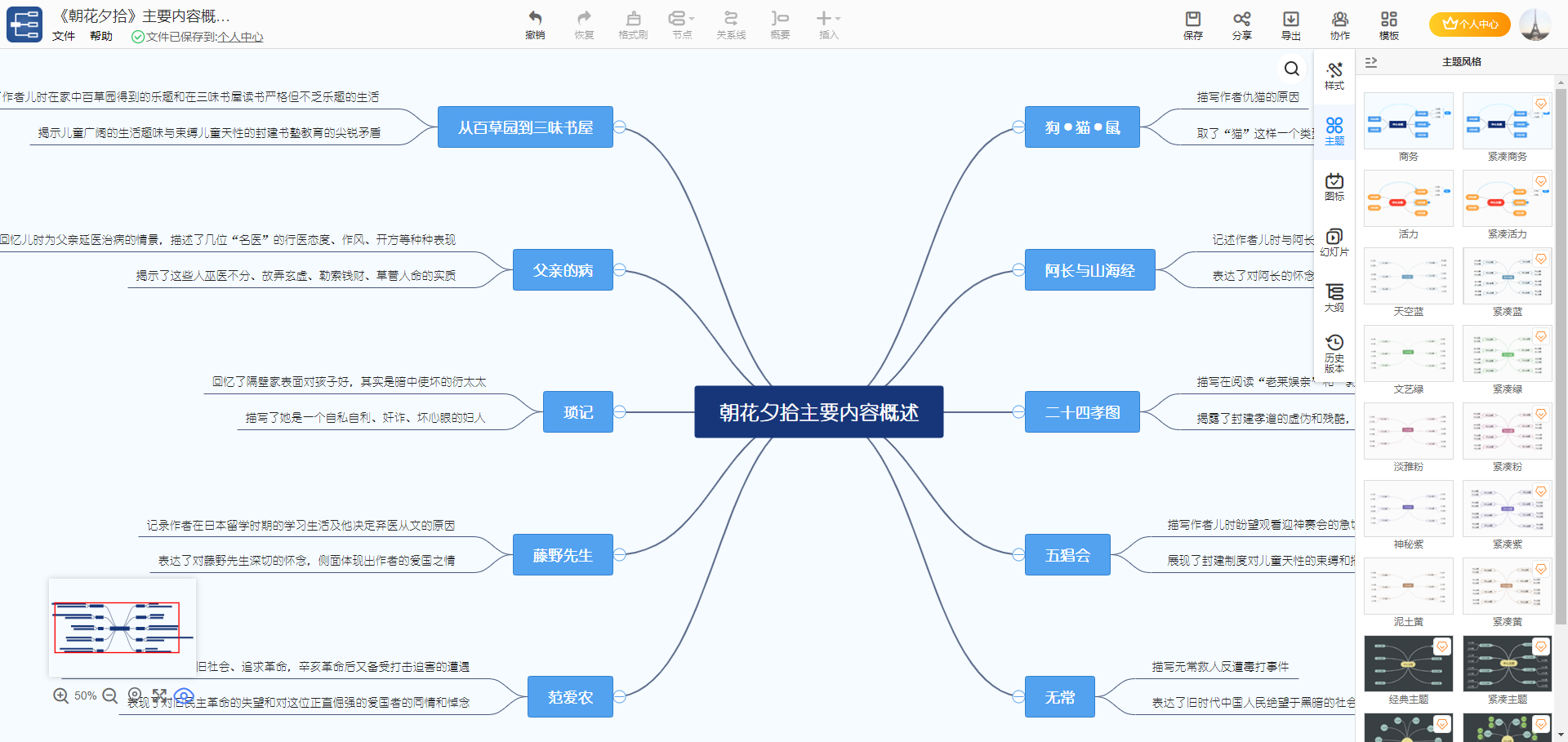
Task: Click the mind map app logo icon
Action: click(24, 24)
